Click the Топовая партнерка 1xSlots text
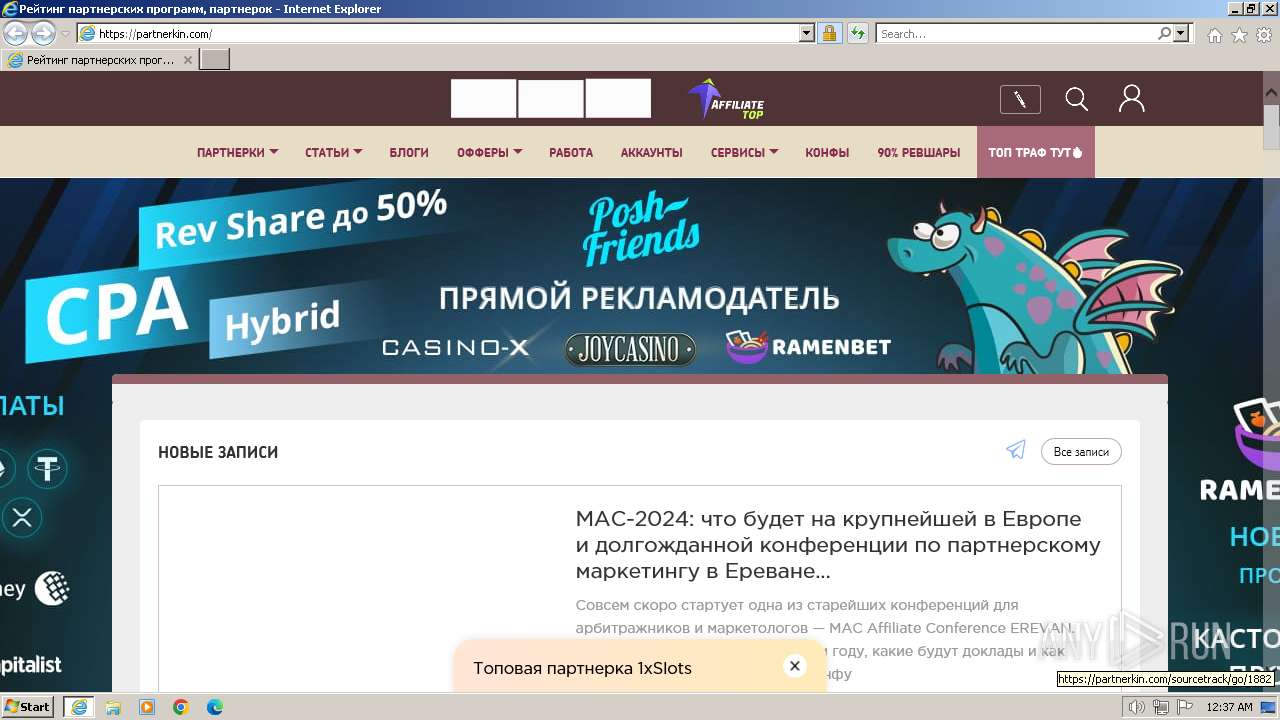Screen dimensions: 1280x720 582,668
